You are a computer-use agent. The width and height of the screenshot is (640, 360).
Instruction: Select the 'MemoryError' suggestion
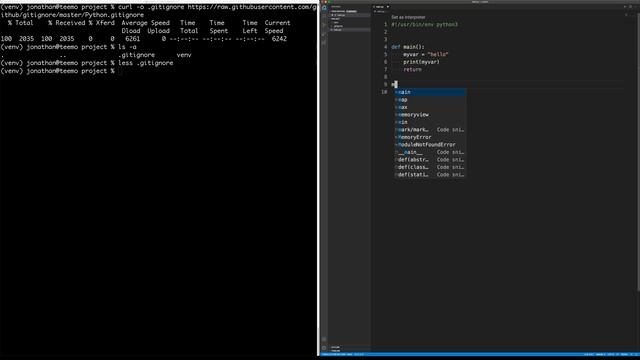[x=430, y=137]
